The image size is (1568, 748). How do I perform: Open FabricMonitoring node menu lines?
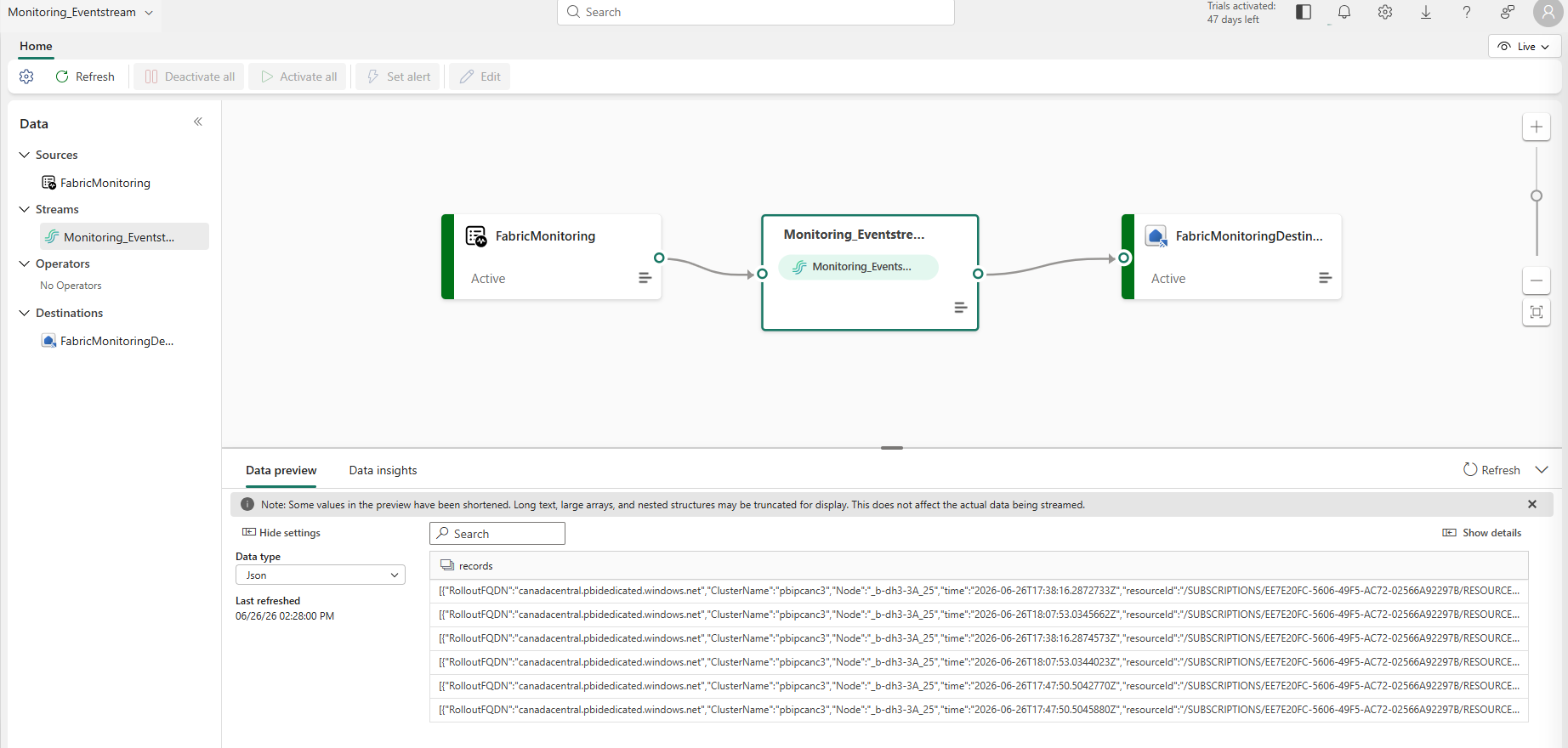pos(645,278)
